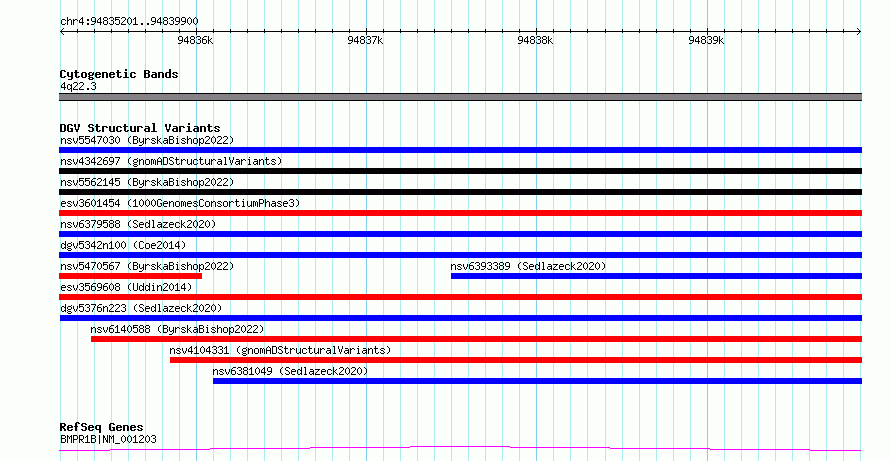Screen dimensions: 890x461
Task: Select the nsv5547030 (ByrskaBishop2022) label
Action: point(147,140)
